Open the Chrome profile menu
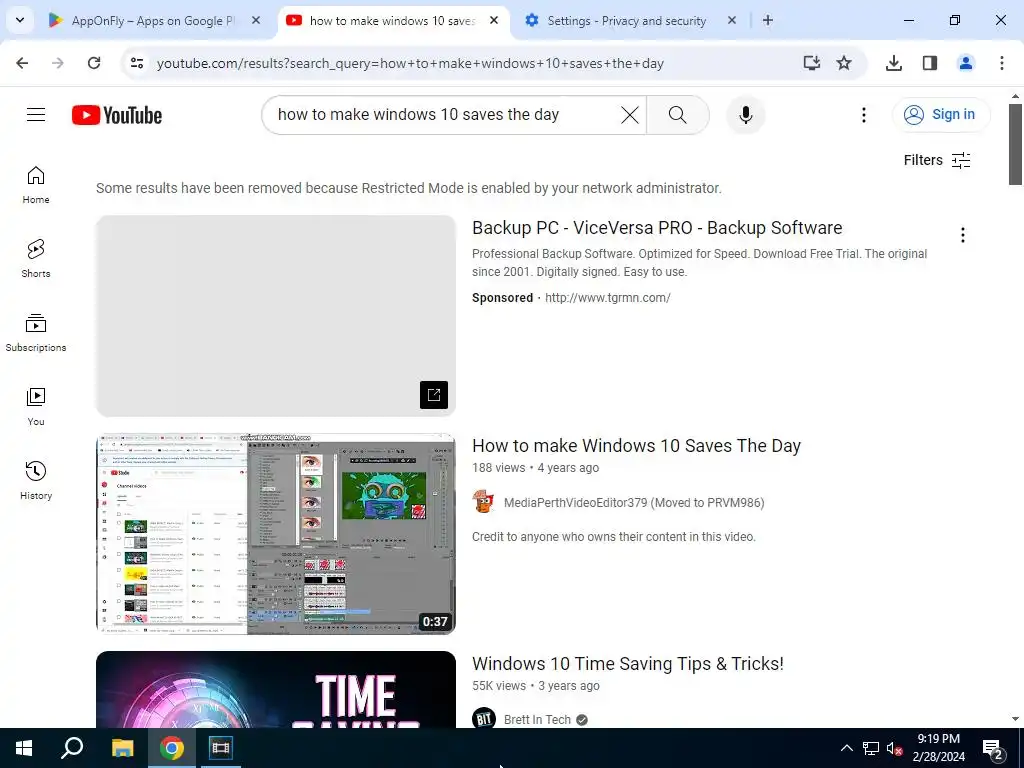Viewport: 1024px width, 768px height. pos(965,63)
